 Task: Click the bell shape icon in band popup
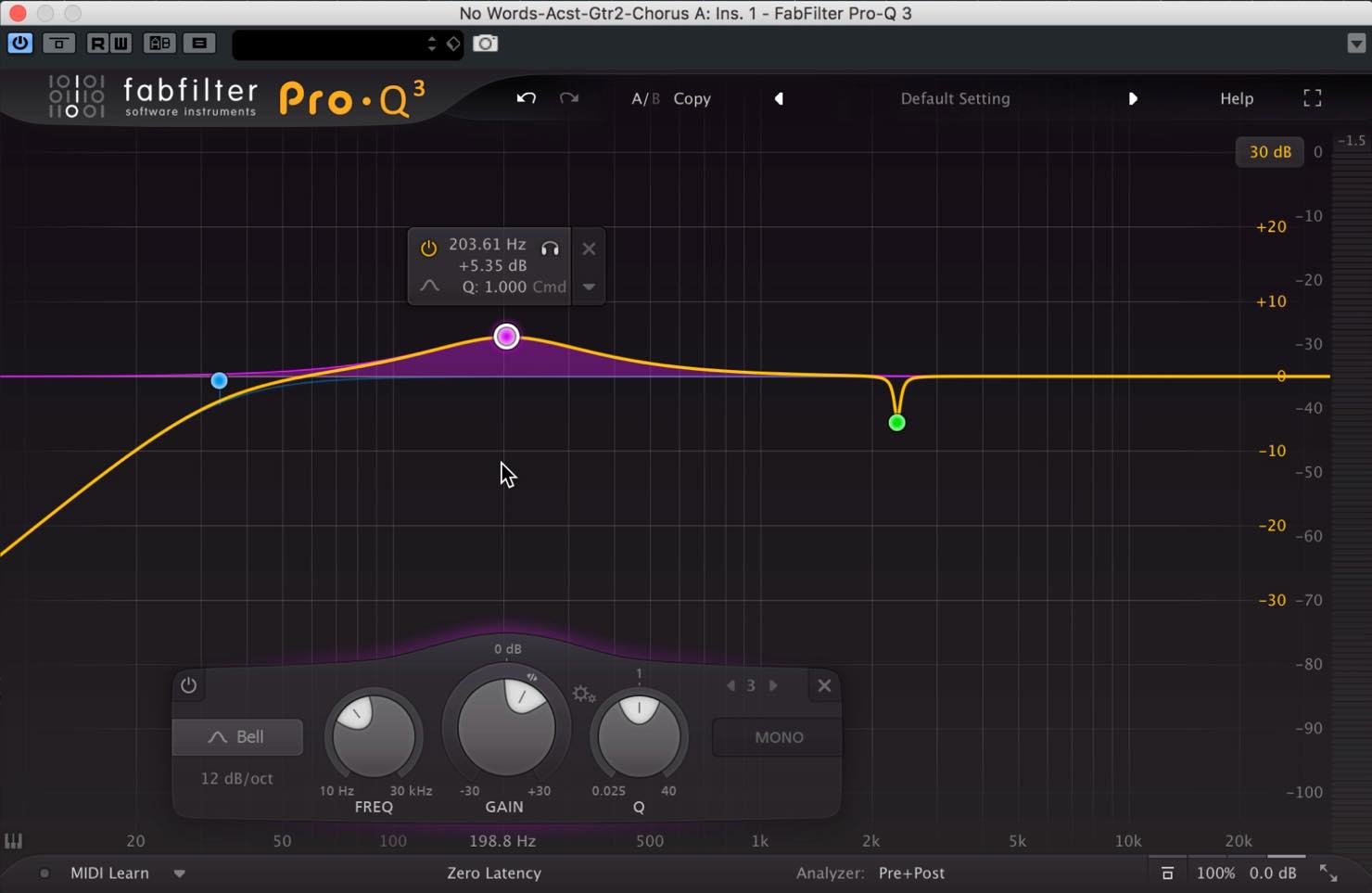click(429, 287)
